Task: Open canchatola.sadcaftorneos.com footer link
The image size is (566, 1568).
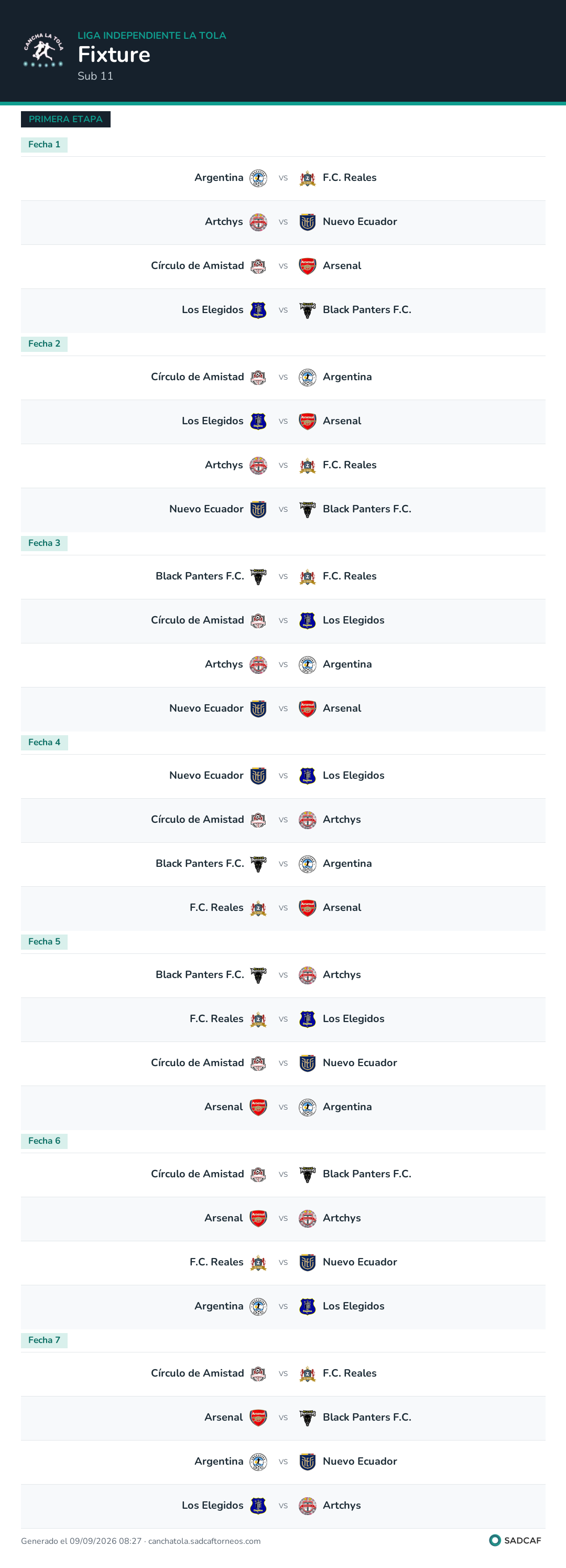Action: [x=204, y=1541]
